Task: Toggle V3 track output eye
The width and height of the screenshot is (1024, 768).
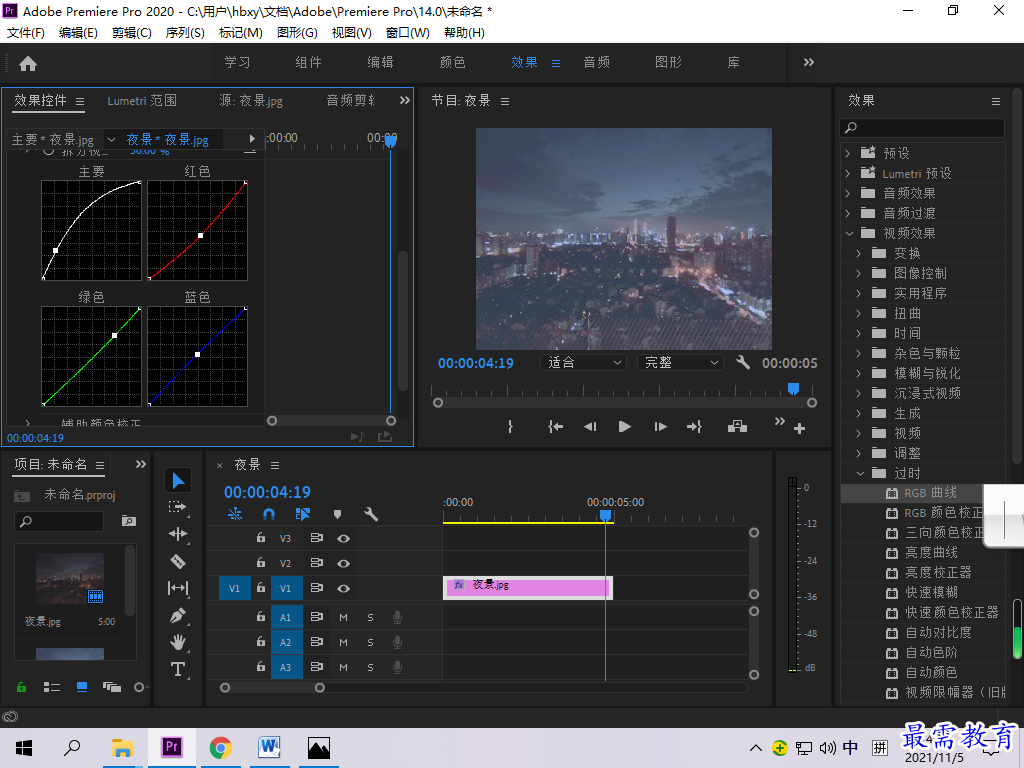Action: (x=344, y=539)
